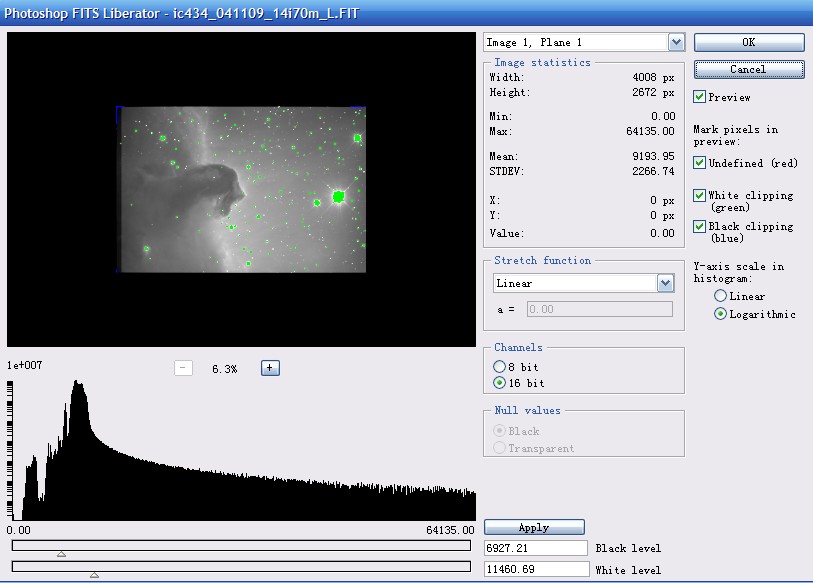Click the histogram maximum label 64135.00
The height and width of the screenshot is (583, 813).
coord(450,530)
